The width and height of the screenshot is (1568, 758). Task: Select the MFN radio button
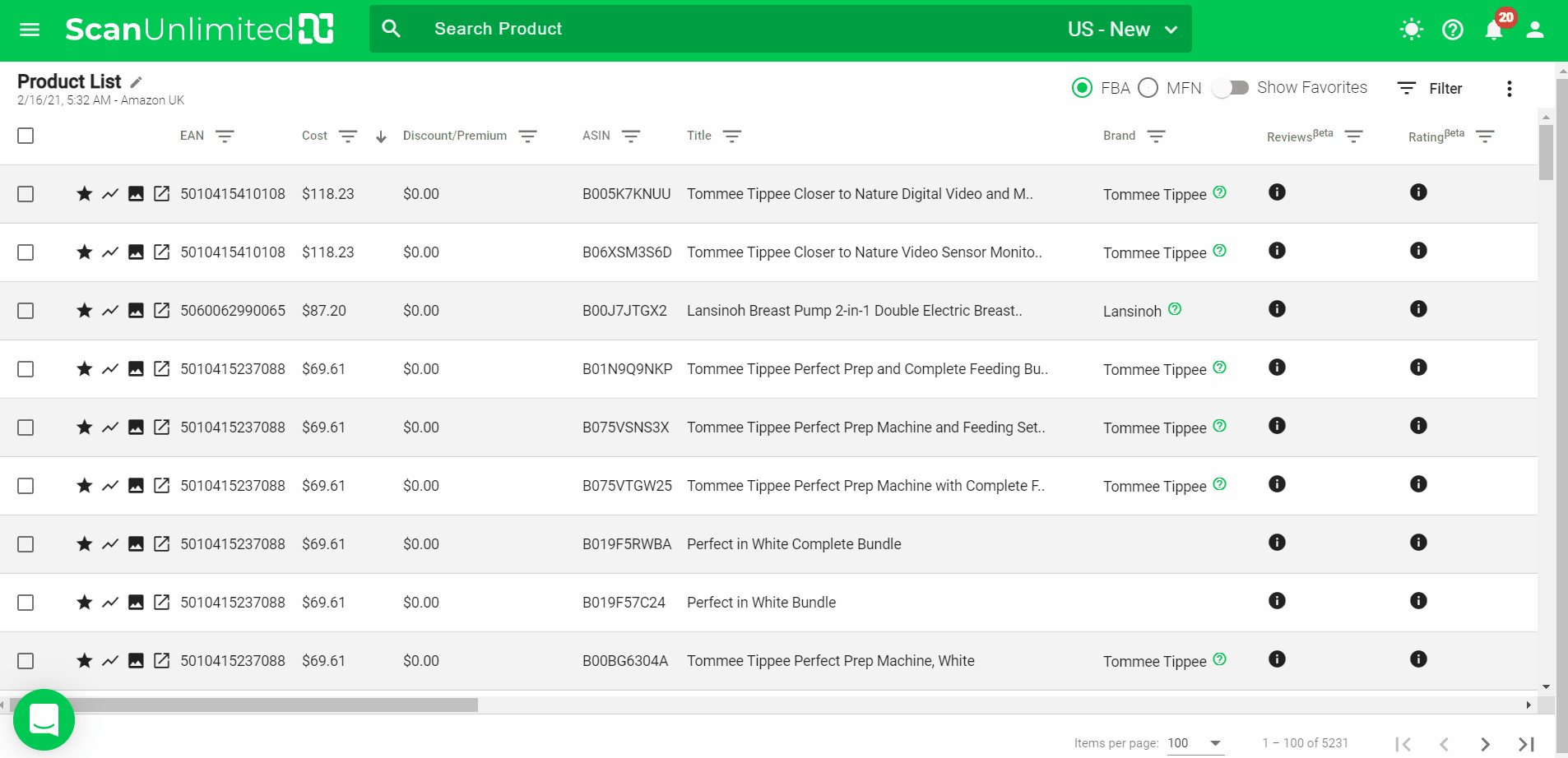pos(1148,88)
